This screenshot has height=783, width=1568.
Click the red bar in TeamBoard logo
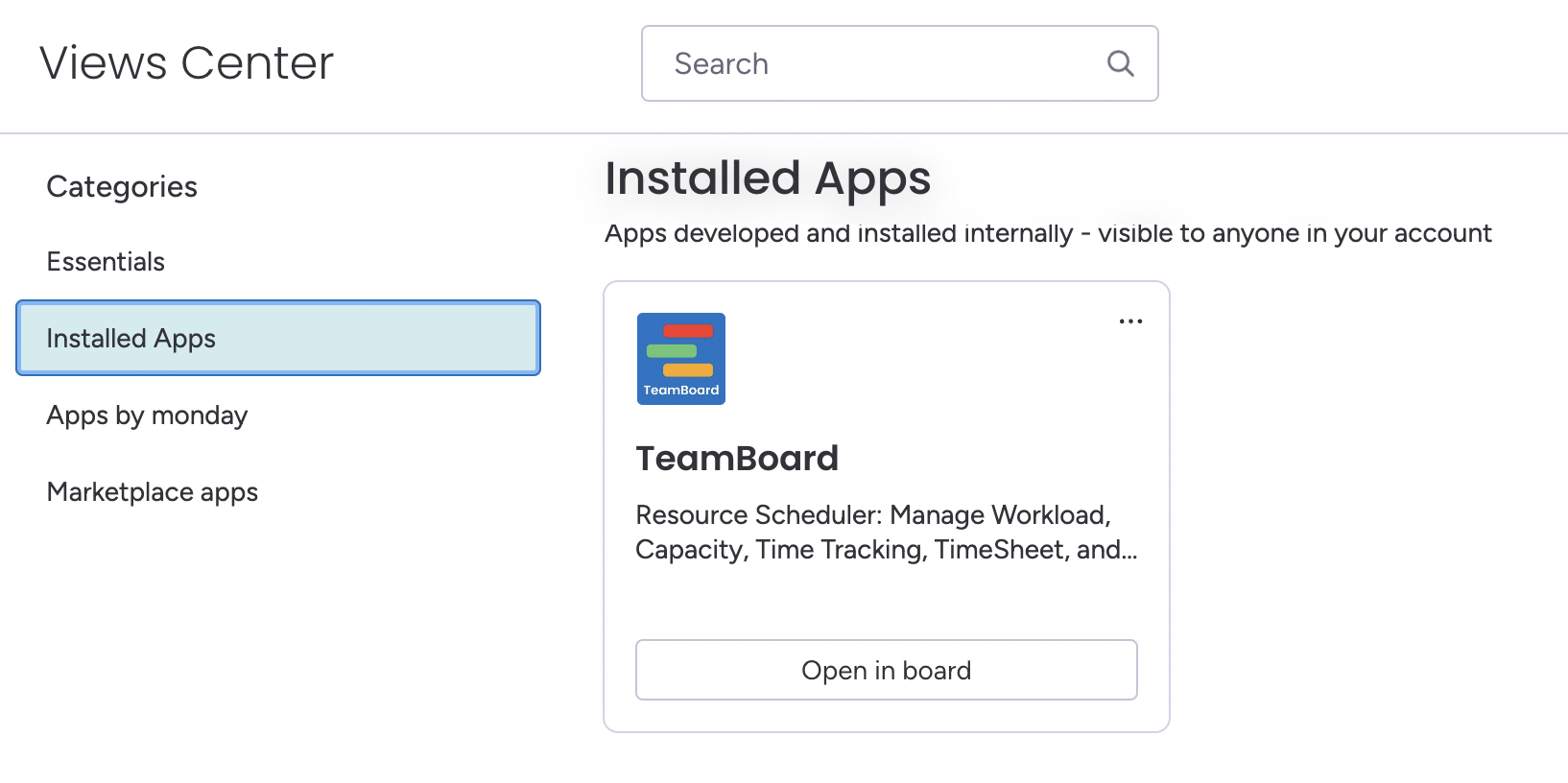pyautogui.click(x=688, y=331)
